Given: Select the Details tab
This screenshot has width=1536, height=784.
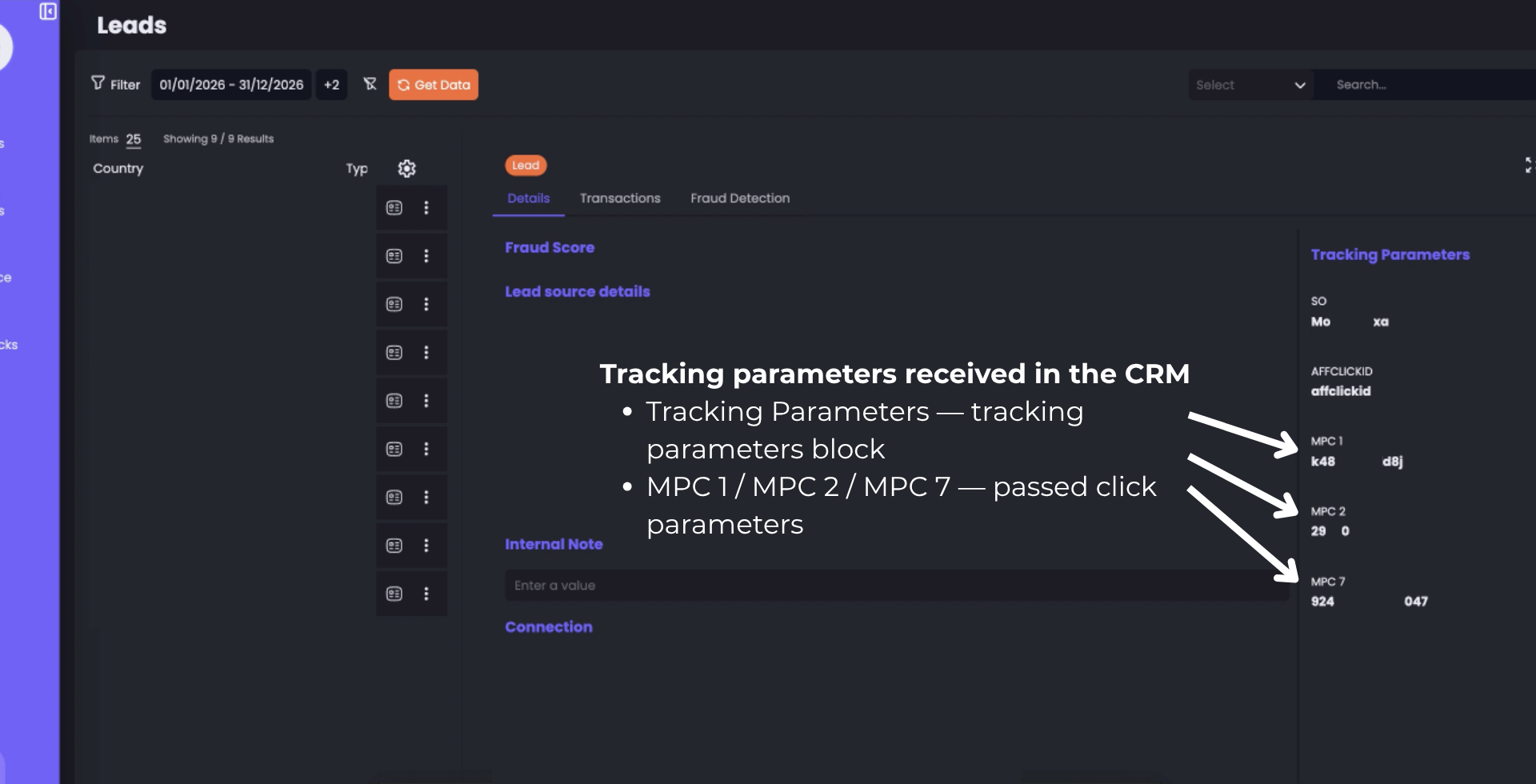Looking at the screenshot, I should [527, 198].
